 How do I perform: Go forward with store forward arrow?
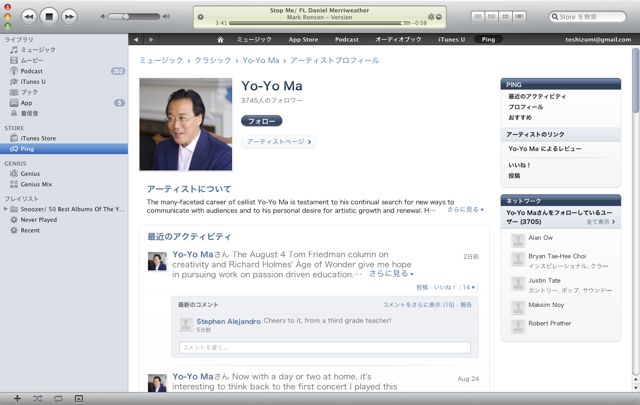(151, 40)
